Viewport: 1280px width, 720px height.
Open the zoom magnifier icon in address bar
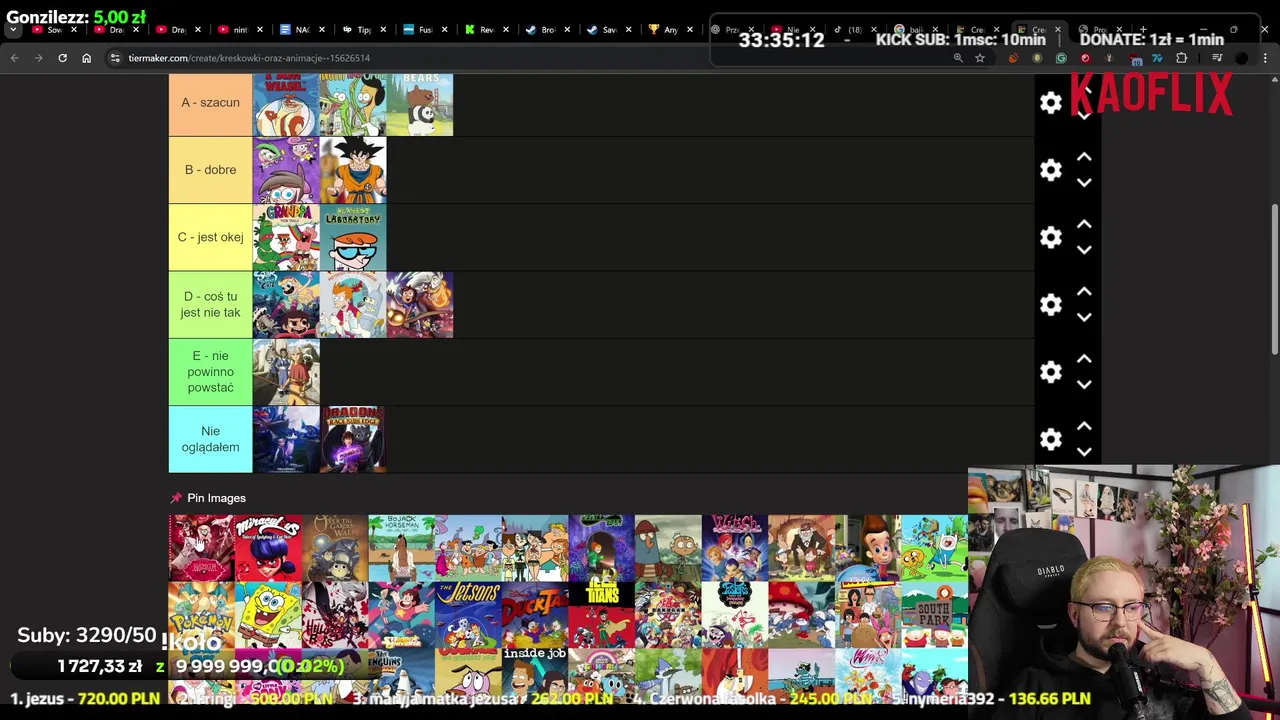point(958,58)
